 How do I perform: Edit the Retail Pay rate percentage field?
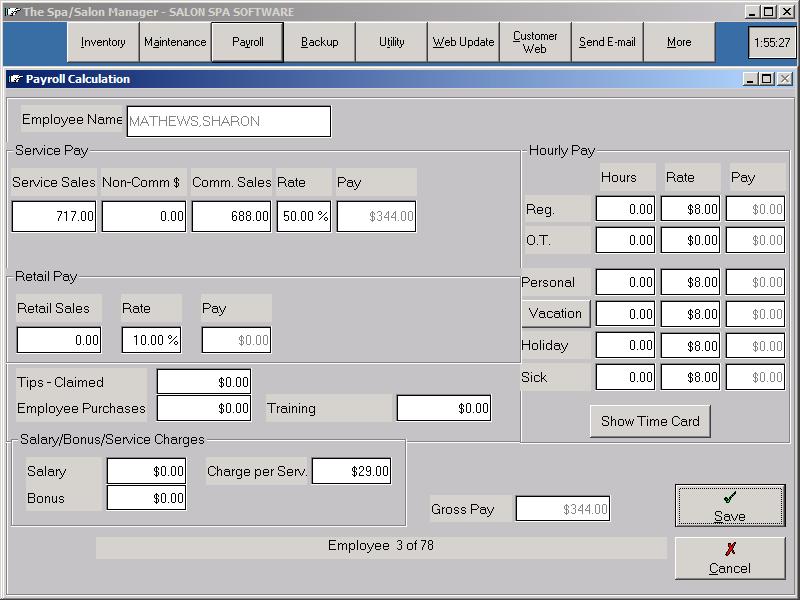point(151,340)
